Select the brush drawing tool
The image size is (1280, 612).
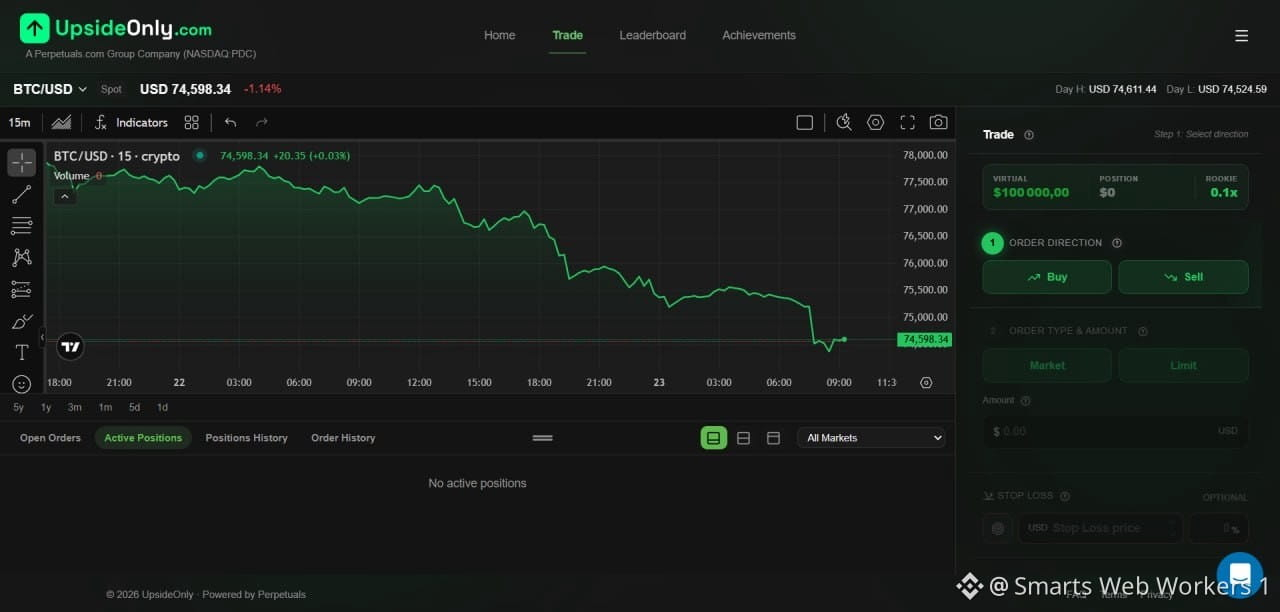21,321
